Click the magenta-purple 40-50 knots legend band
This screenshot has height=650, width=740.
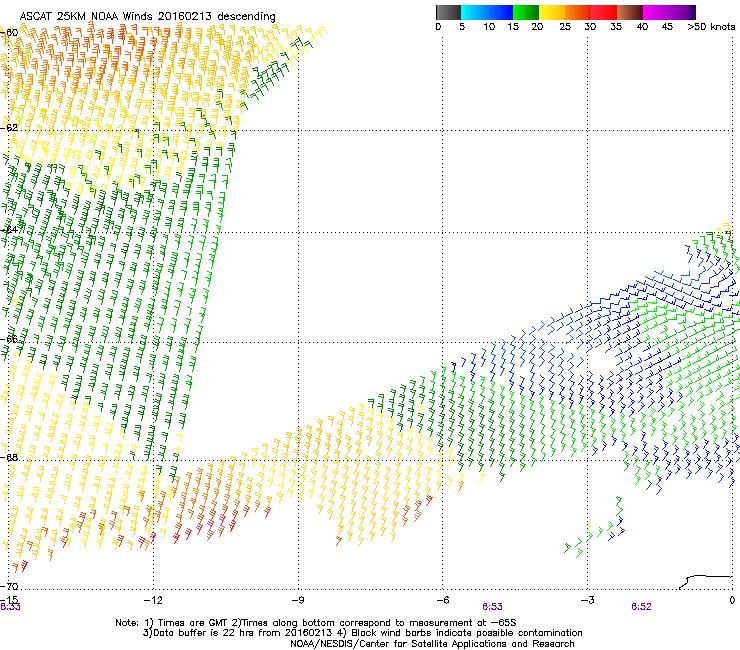point(669,12)
